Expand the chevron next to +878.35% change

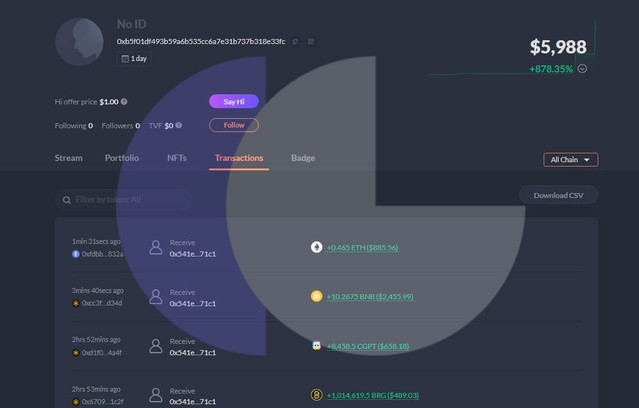click(582, 69)
